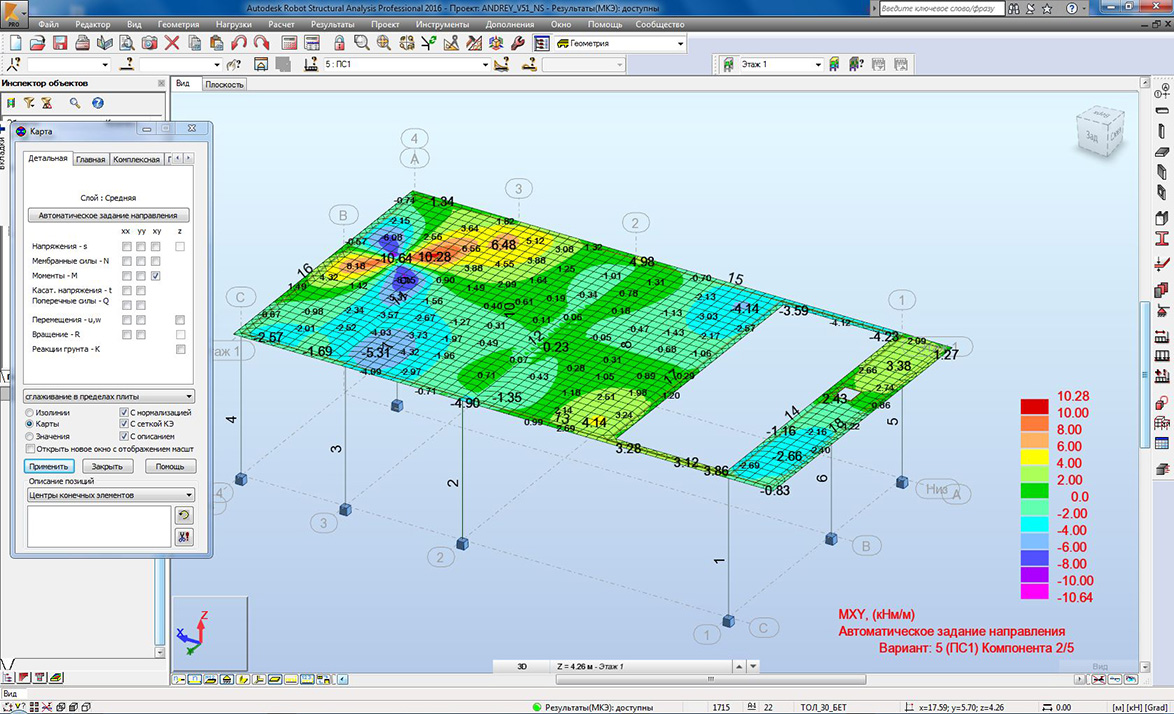Click the refresh arrow icon in Карта dialog
Image resolution: width=1174 pixels, height=714 pixels.
(x=183, y=515)
